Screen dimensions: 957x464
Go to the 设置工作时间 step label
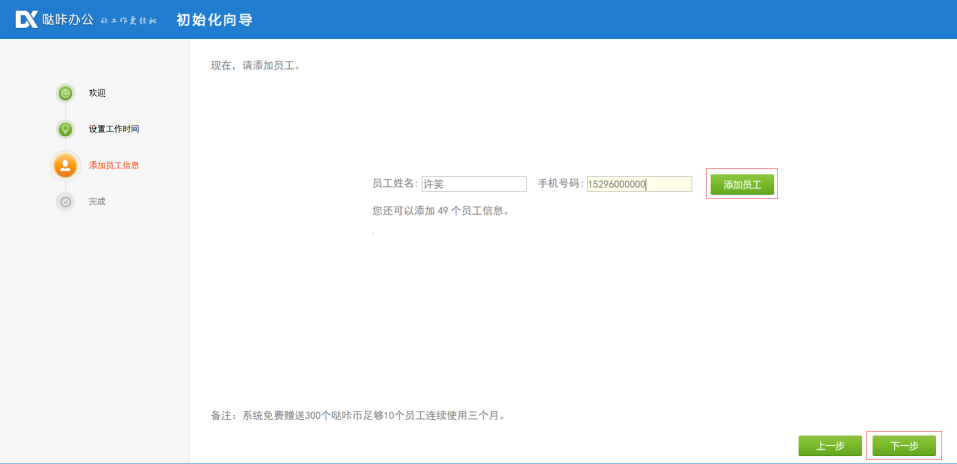click(113, 129)
